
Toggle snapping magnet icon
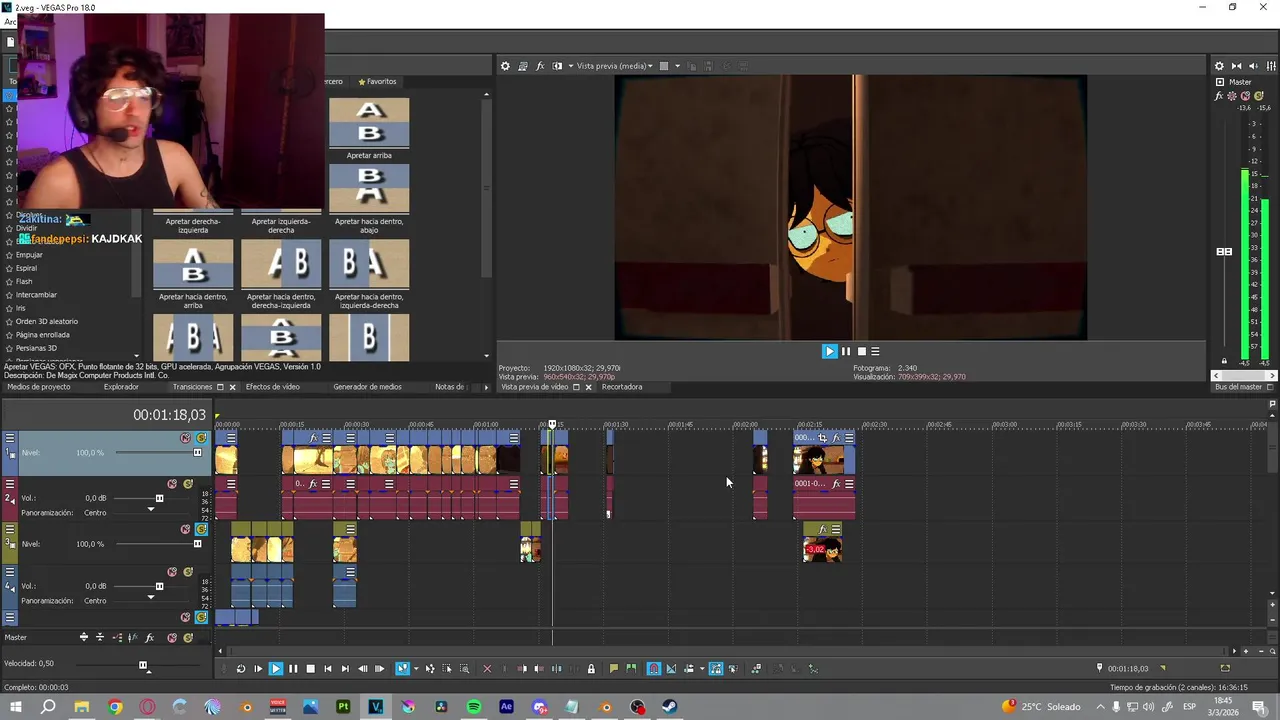pyautogui.click(x=654, y=669)
